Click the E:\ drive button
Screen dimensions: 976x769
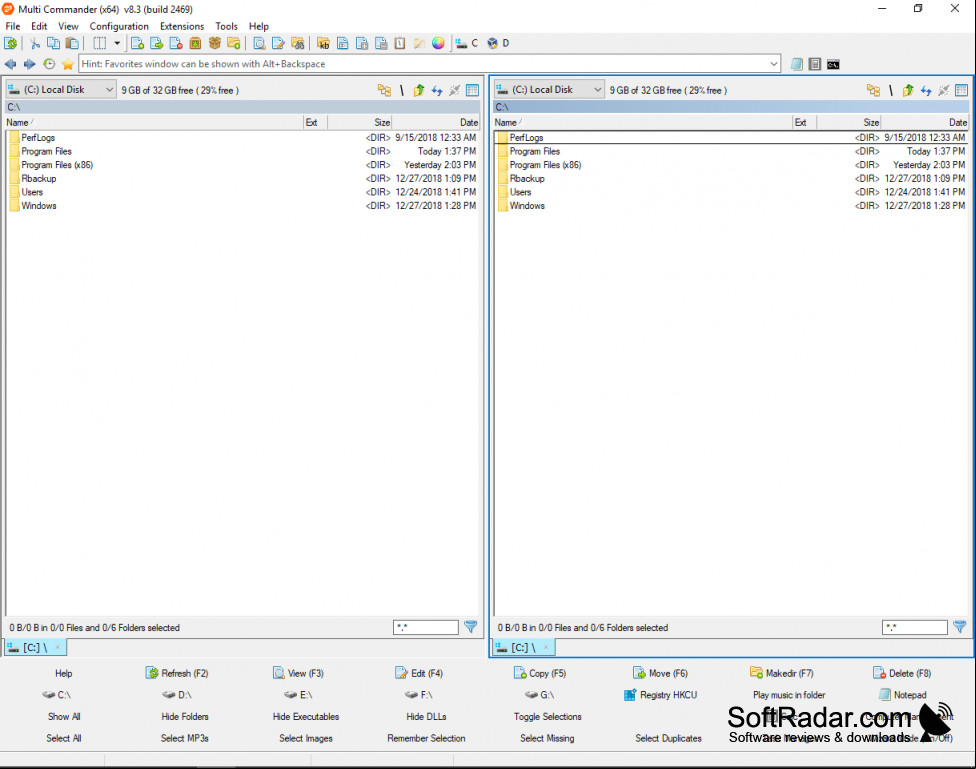(298, 695)
